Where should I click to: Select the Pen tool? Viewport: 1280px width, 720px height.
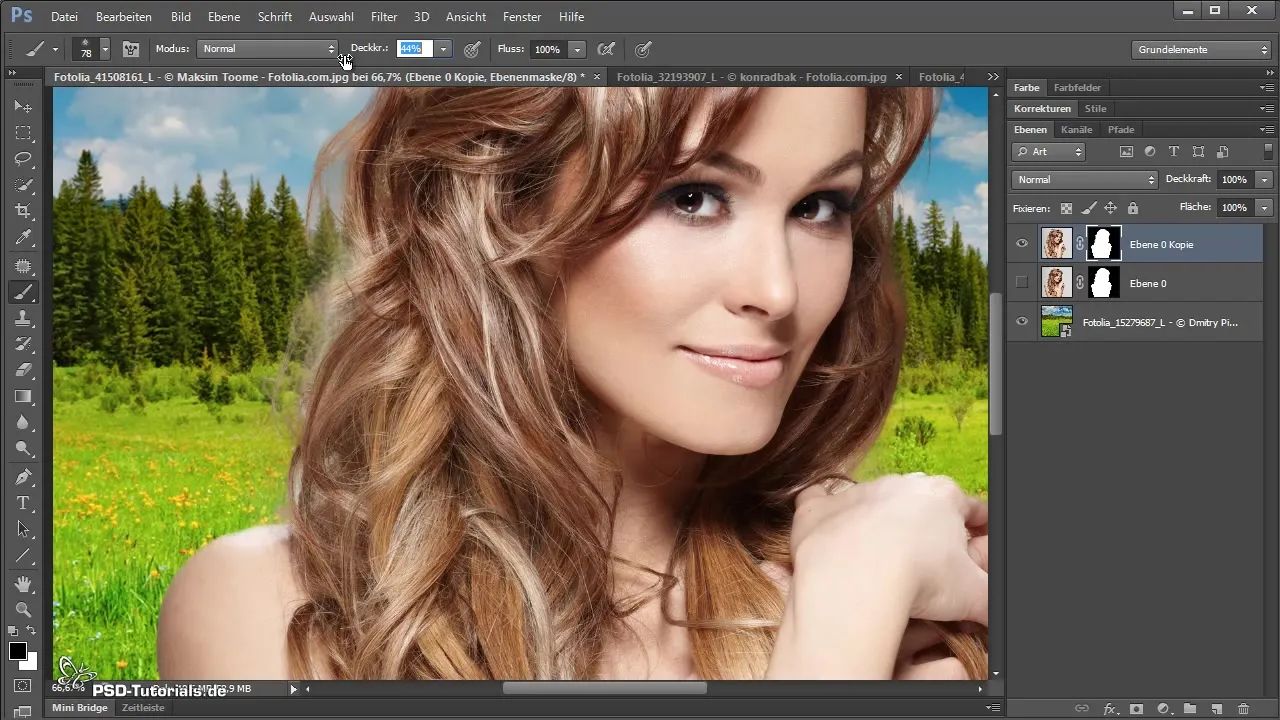coord(23,477)
